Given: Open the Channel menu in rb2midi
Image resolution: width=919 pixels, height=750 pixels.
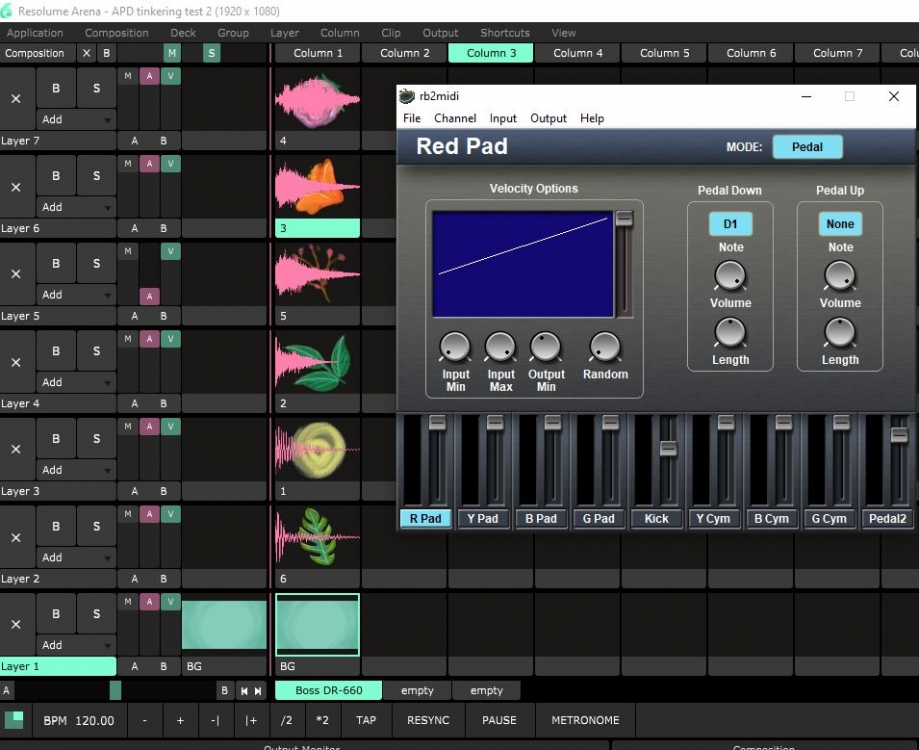Looking at the screenshot, I should [x=454, y=118].
